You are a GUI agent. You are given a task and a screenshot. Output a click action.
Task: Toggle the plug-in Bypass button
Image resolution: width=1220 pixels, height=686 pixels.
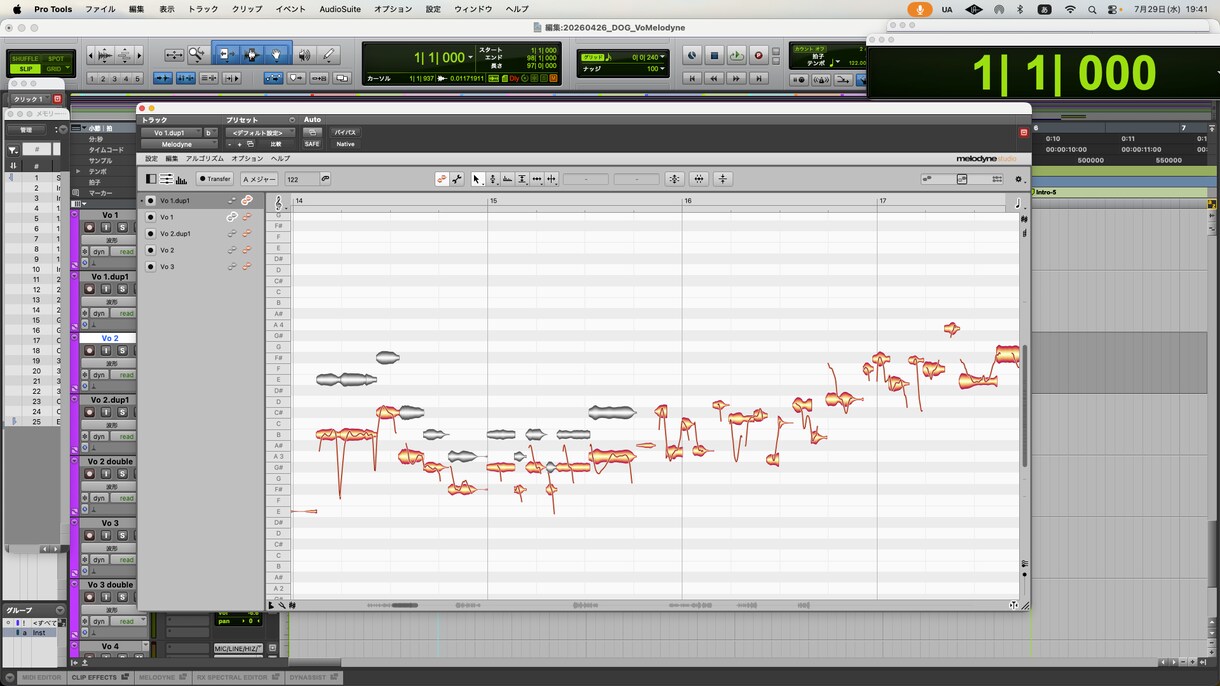coord(345,132)
